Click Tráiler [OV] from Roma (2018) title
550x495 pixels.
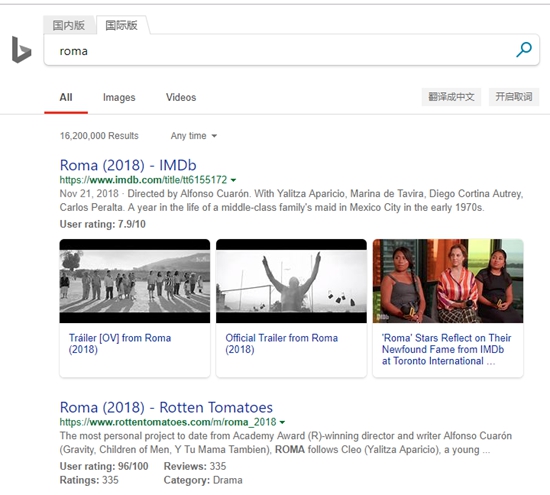point(120,343)
